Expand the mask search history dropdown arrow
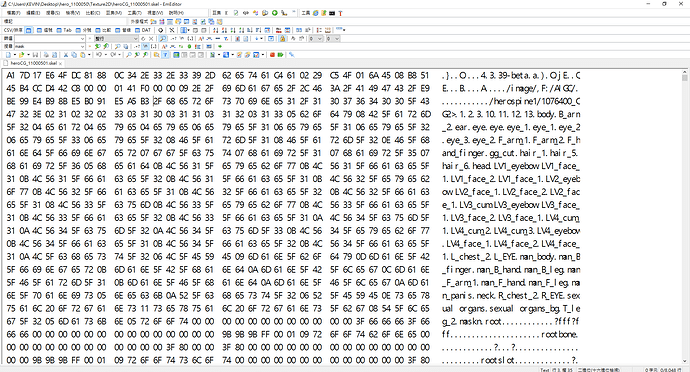The width and height of the screenshot is (690, 372). point(82,46)
